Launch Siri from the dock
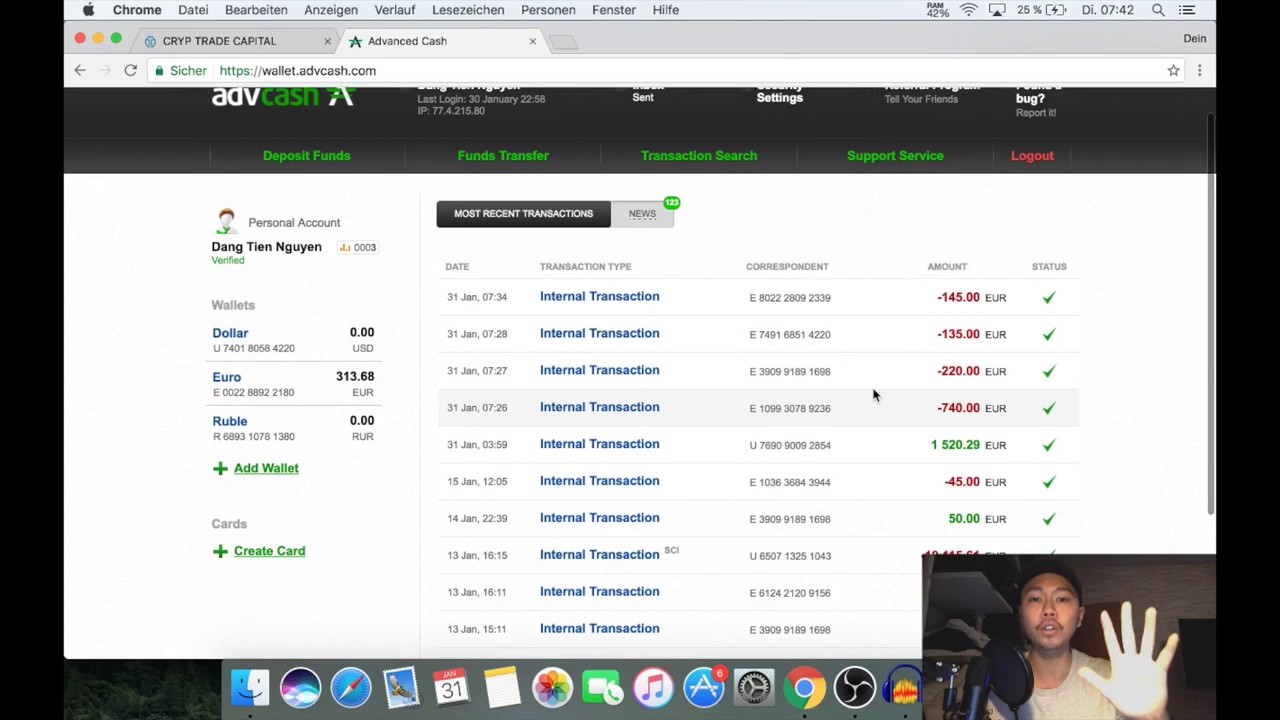Image resolution: width=1280 pixels, height=720 pixels. 300,687
